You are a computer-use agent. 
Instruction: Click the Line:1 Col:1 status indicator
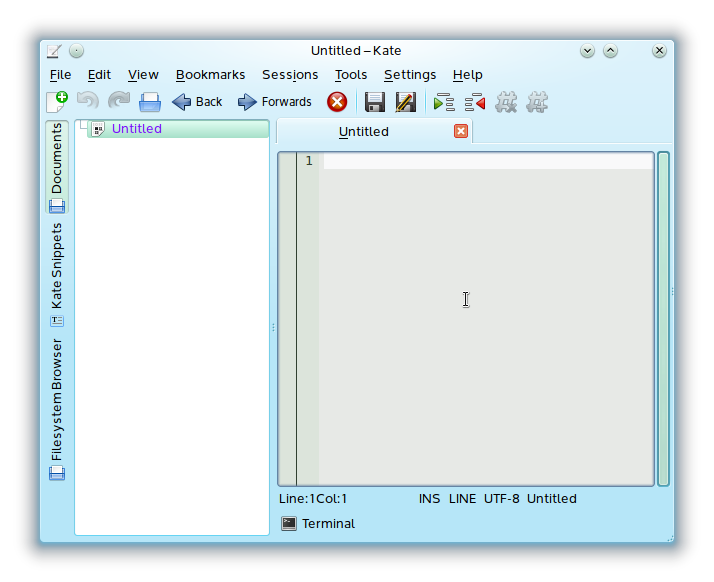click(313, 499)
